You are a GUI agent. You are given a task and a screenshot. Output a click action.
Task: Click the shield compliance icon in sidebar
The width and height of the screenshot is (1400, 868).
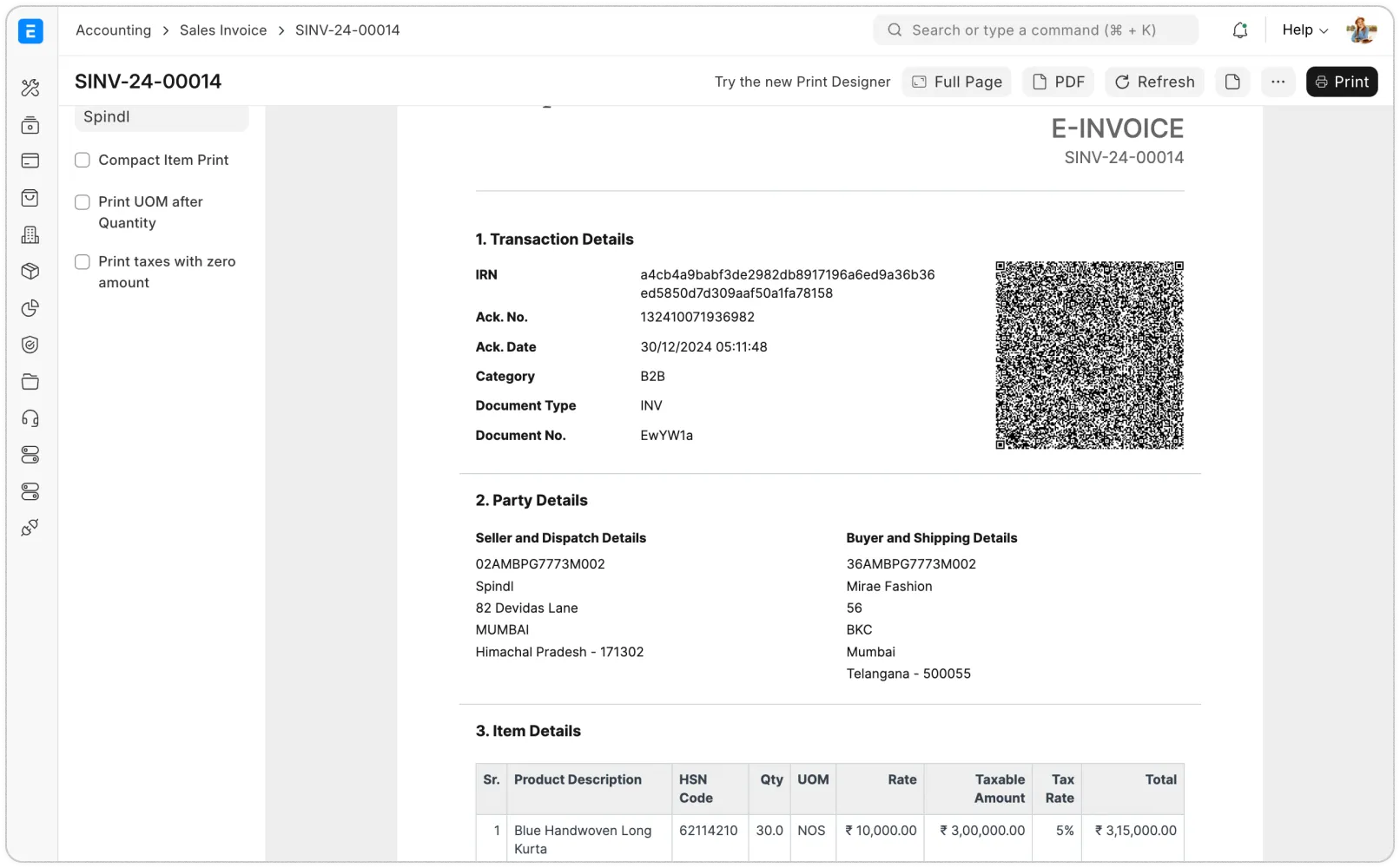coord(30,345)
